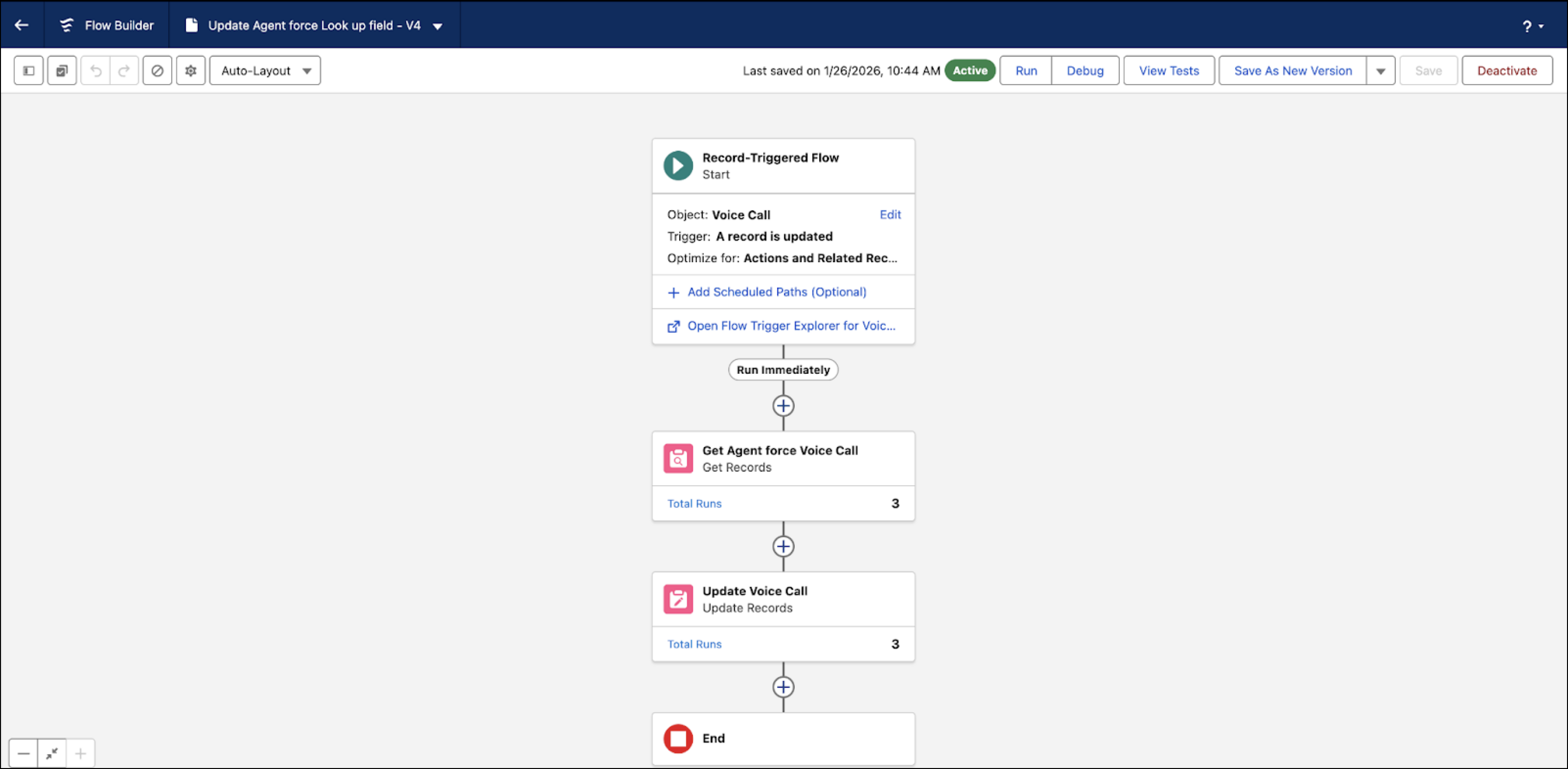Open Flow Trigger Explorer for Voice Call
1568x769 pixels.
tap(791, 326)
